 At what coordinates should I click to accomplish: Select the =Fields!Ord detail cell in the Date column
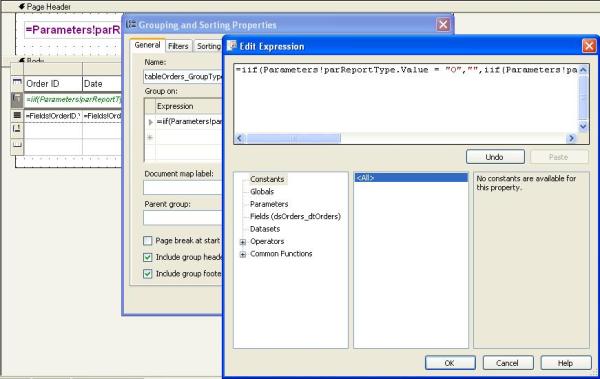pos(102,116)
